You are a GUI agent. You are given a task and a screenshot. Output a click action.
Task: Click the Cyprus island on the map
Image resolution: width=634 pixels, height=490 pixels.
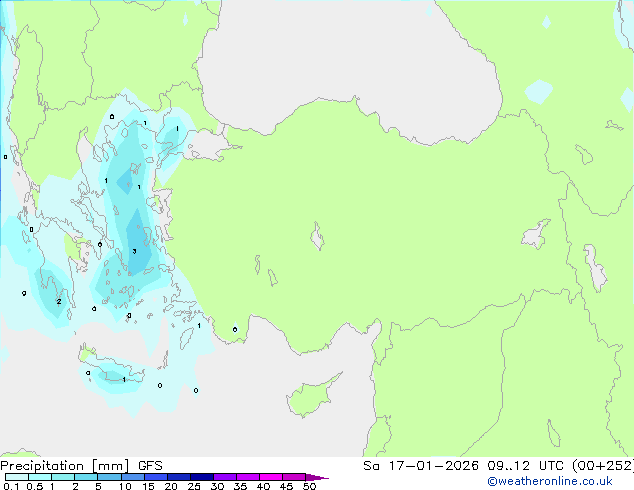click(313, 396)
